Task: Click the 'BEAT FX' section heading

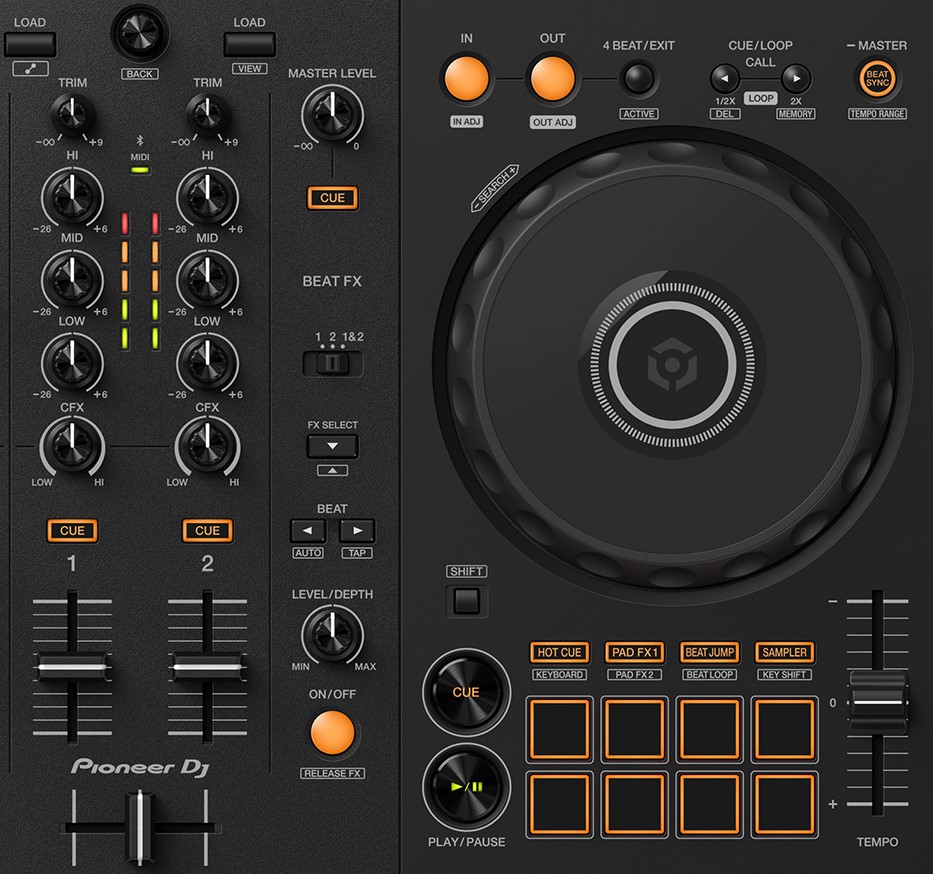Action: pyautogui.click(x=332, y=281)
